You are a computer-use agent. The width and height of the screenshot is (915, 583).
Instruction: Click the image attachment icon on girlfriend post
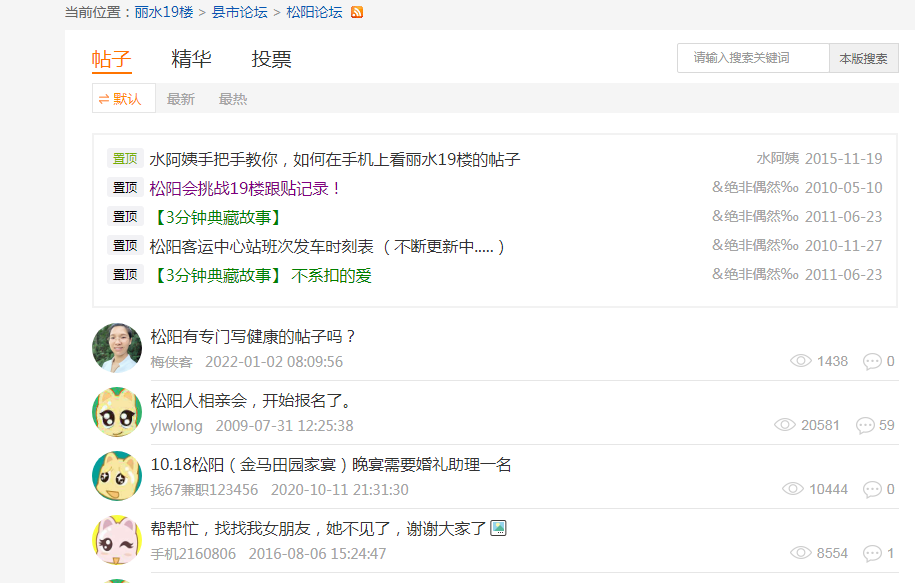click(498, 527)
